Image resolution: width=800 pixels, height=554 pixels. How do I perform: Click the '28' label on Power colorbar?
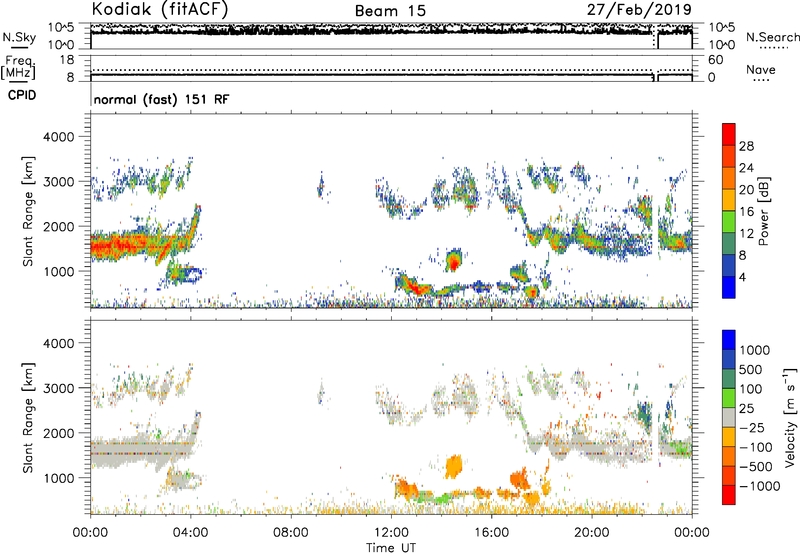pyautogui.click(x=746, y=146)
